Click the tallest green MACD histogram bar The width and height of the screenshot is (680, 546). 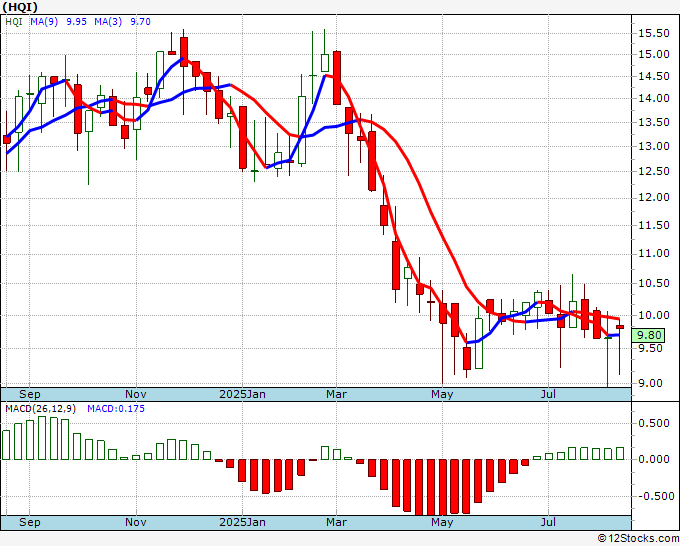[x=42, y=438]
